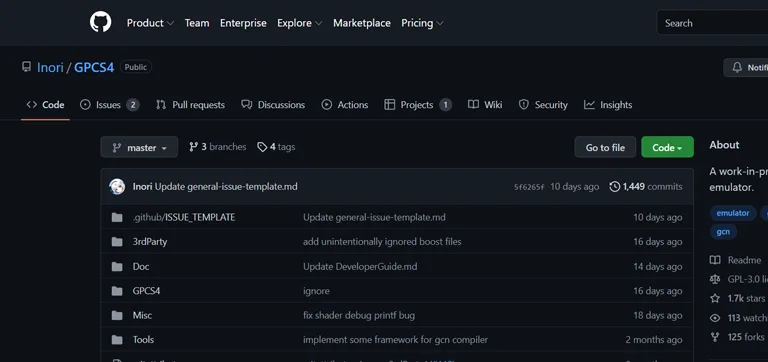Switch to the Projects tab

(x=418, y=105)
